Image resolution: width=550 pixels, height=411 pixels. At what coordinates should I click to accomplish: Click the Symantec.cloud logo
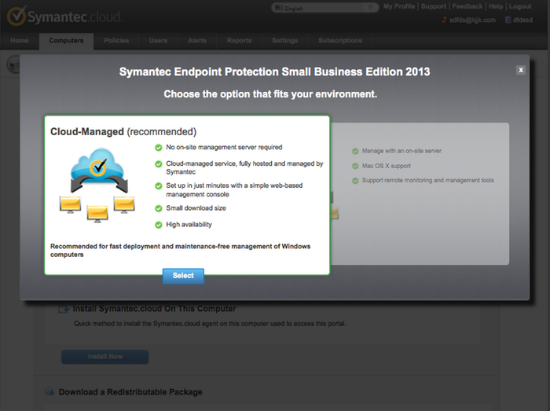pos(65,16)
